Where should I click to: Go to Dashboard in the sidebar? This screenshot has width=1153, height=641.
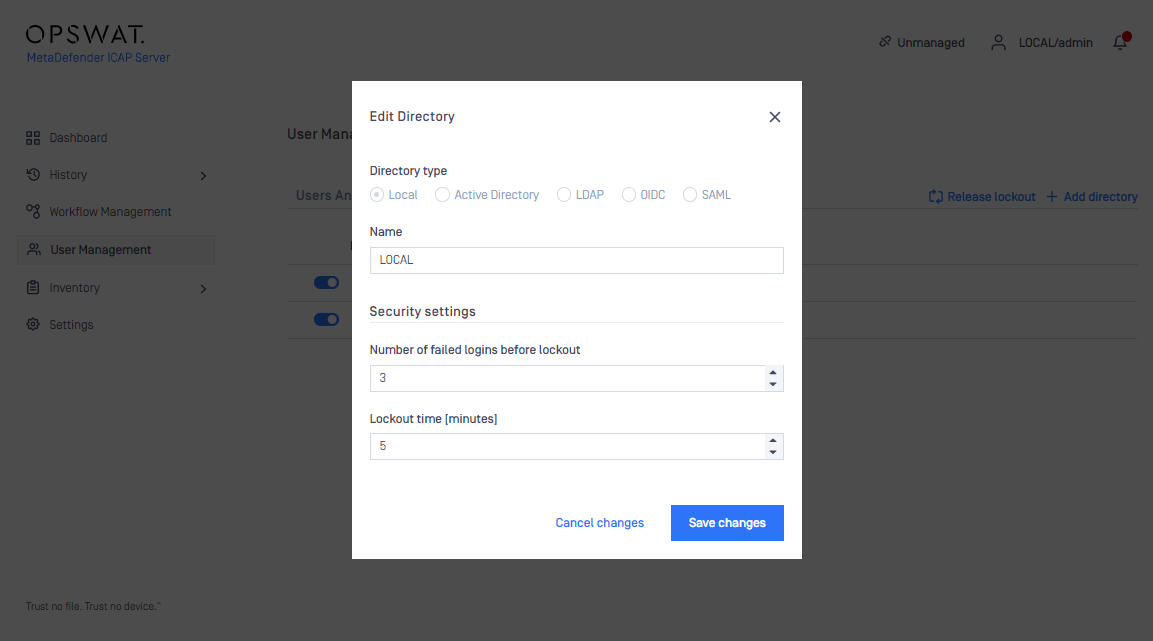[78, 137]
